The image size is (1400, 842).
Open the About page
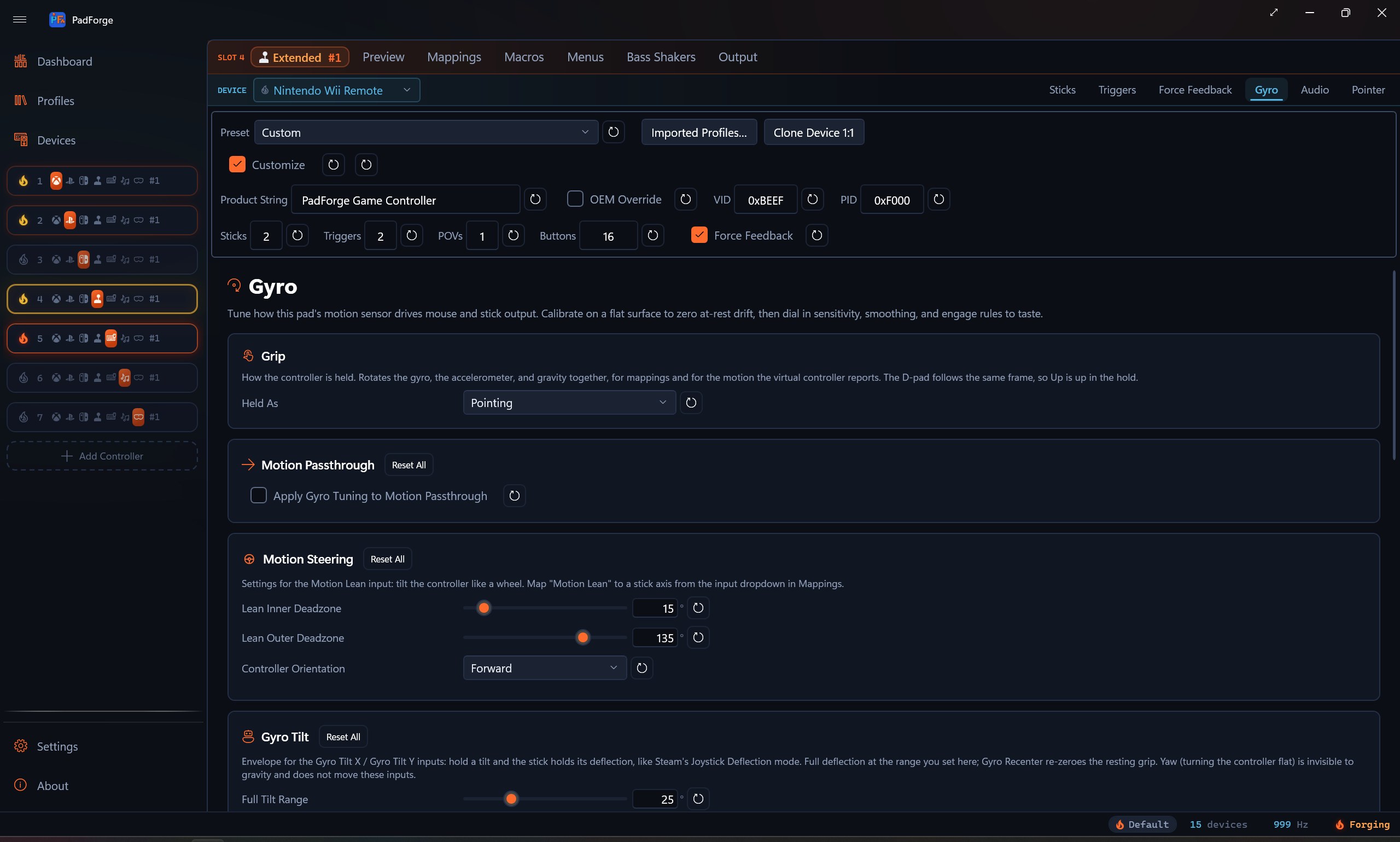pyautogui.click(x=52, y=785)
